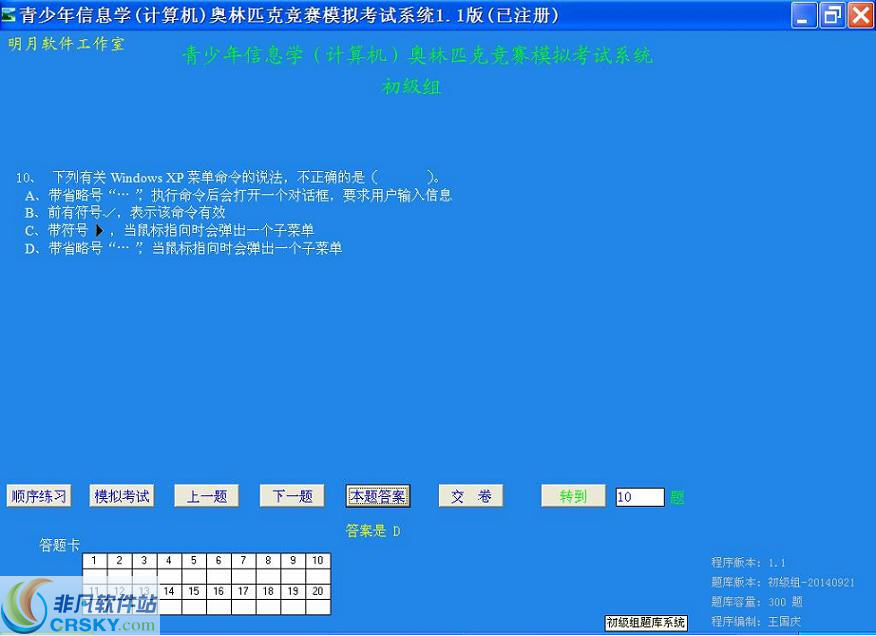The image size is (876, 636).
Task: Go to previous question with 上一题
Action: click(207, 496)
